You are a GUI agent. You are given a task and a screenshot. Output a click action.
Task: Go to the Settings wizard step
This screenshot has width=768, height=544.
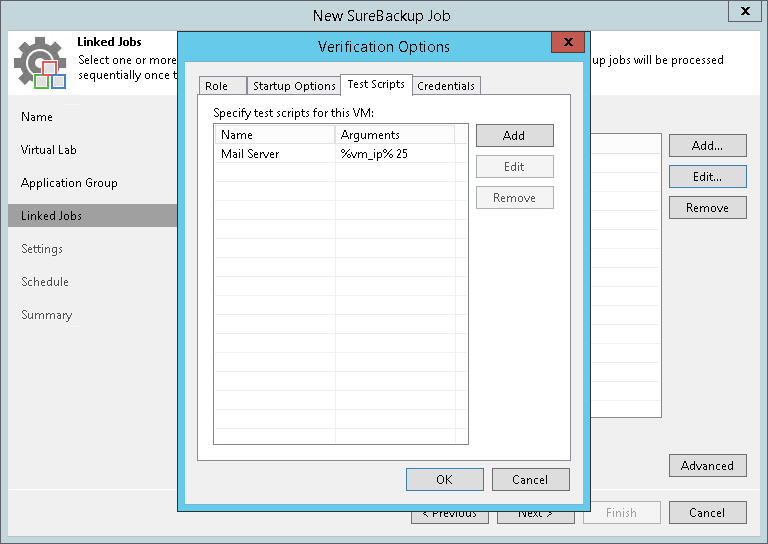pyautogui.click(x=42, y=249)
